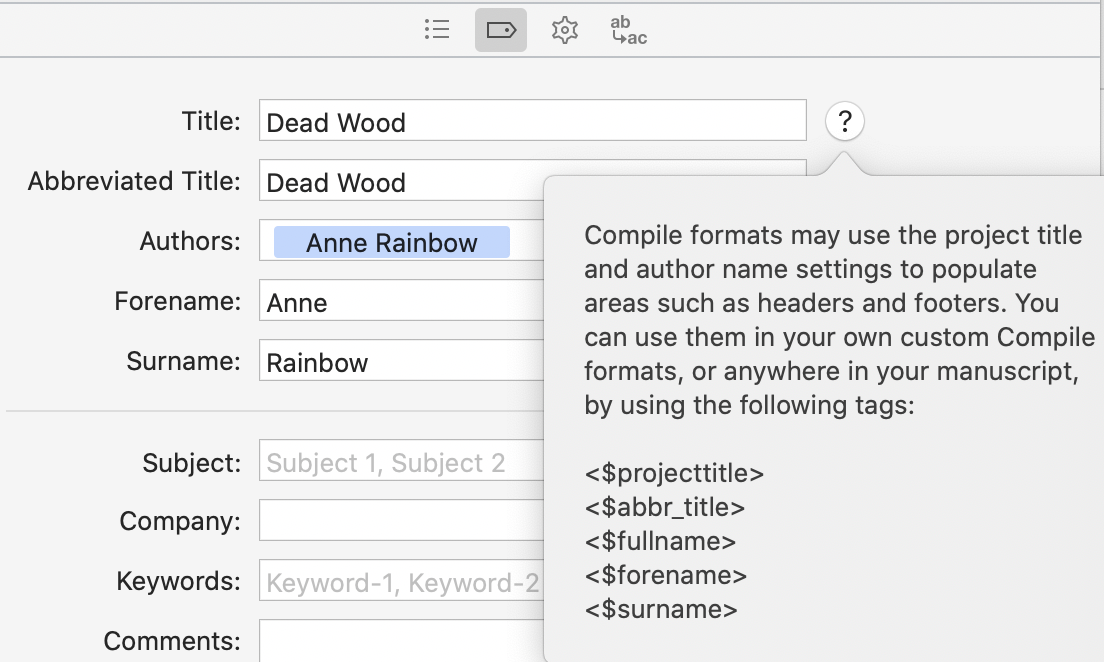Edit the Abbreviated Title field
Image resolution: width=1104 pixels, height=662 pixels.
(401, 180)
